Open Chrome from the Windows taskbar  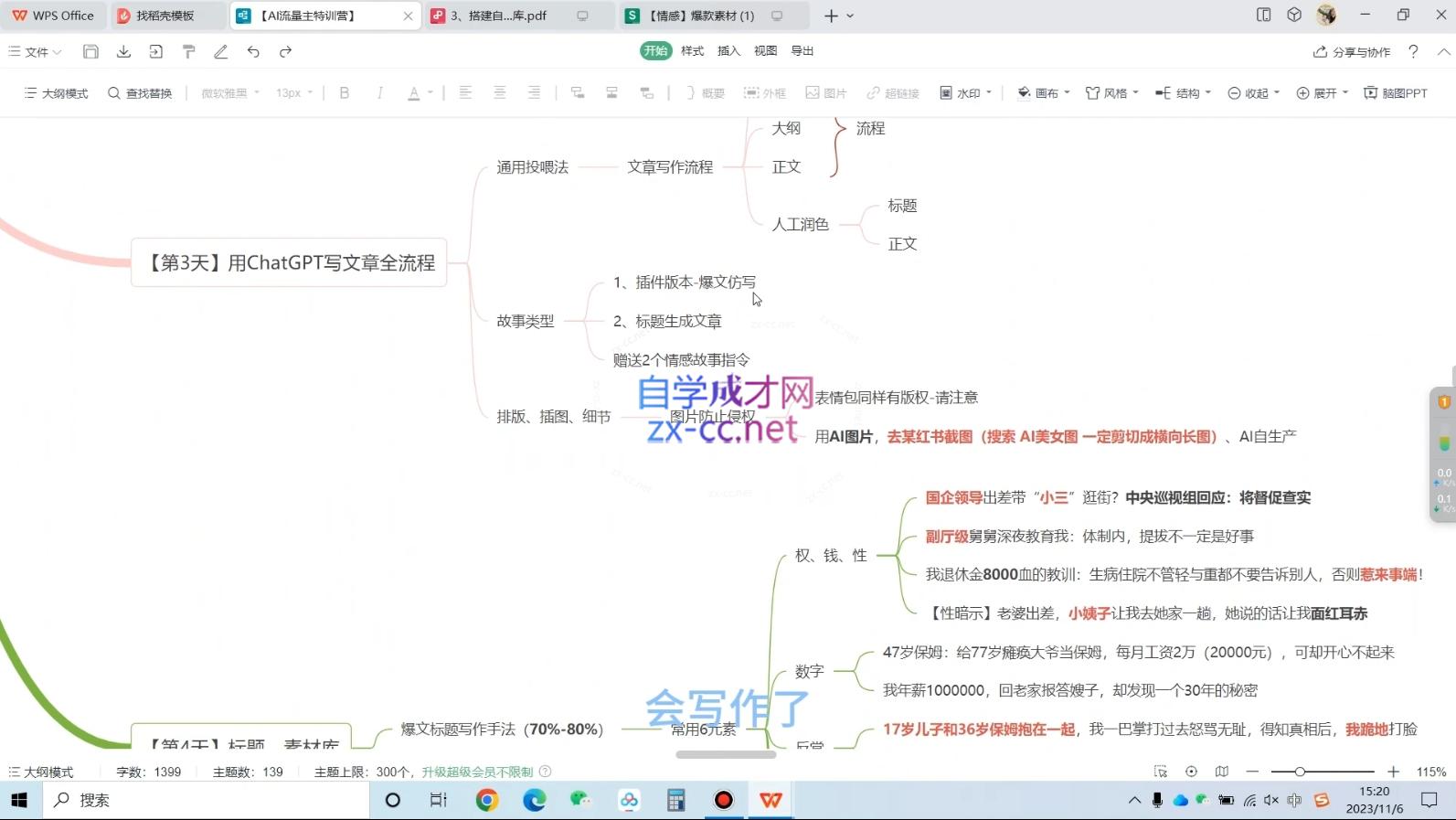(487, 801)
